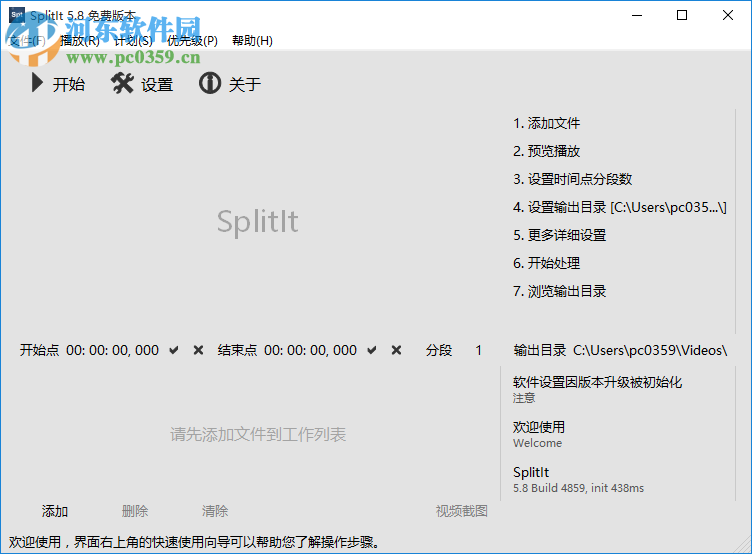This screenshot has width=752, height=554.
Task: Click the 结束点 label
Action: [237, 350]
